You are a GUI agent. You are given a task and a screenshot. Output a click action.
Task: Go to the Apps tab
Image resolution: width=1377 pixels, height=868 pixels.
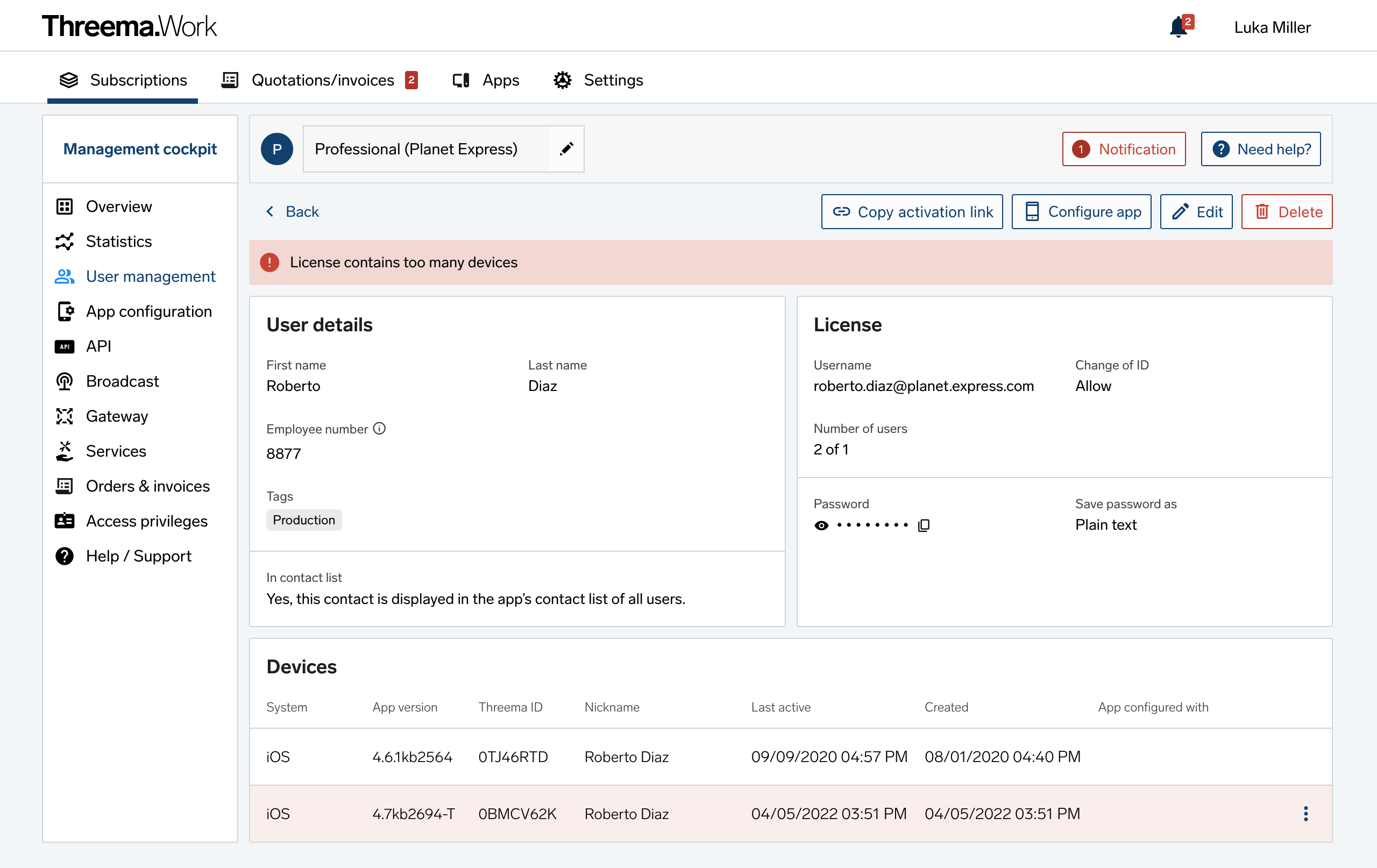pos(486,80)
